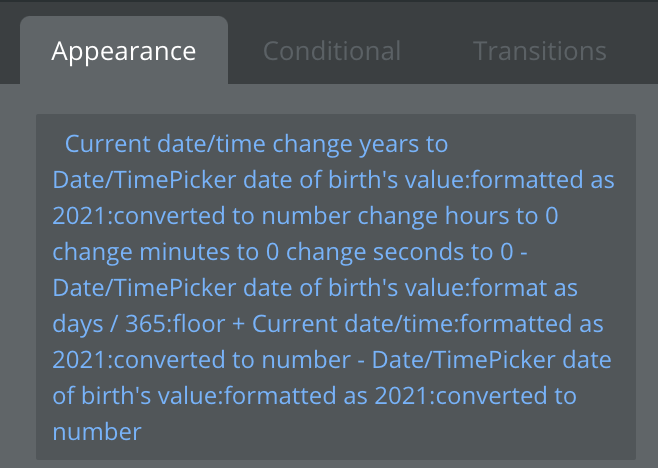The height and width of the screenshot is (468, 658).
Task: Click the final word 'number' ending the expression
Action: click(98, 432)
